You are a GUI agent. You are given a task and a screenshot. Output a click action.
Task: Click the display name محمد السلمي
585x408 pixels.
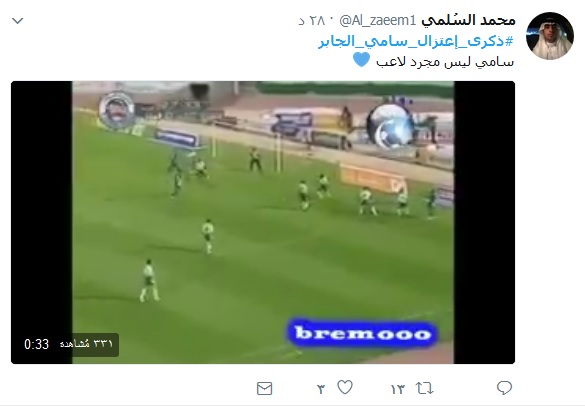tap(468, 20)
